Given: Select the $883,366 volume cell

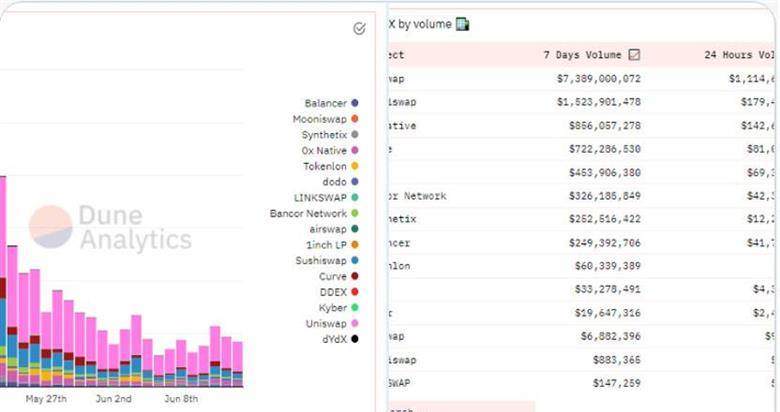Looking at the screenshot, I should click(x=616, y=360).
